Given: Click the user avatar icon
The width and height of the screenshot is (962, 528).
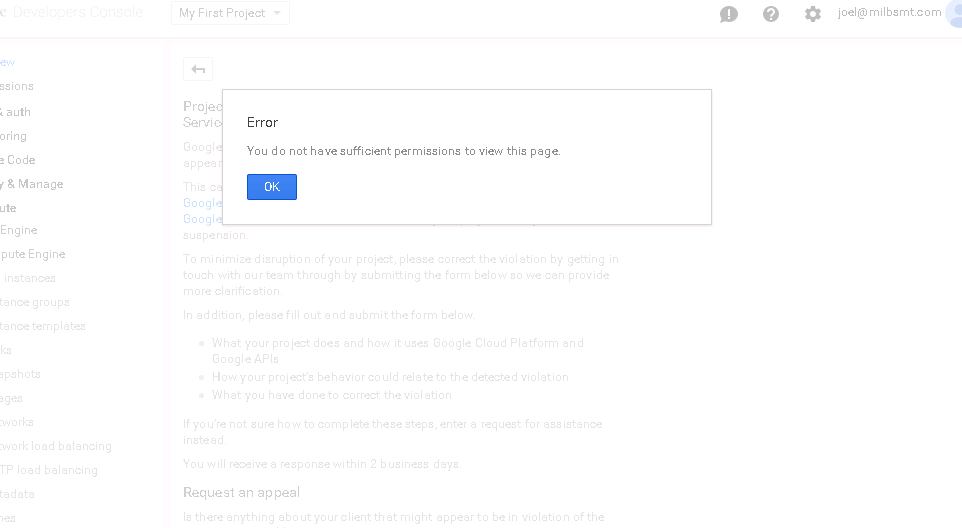Looking at the screenshot, I should click(x=954, y=13).
